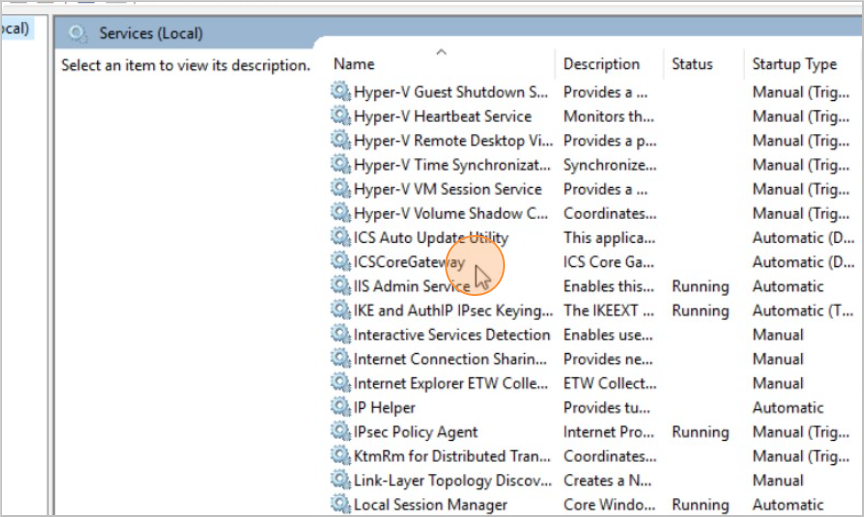
Task: Select the Link-Layer Topology Discov... service name
Action: click(x=452, y=480)
